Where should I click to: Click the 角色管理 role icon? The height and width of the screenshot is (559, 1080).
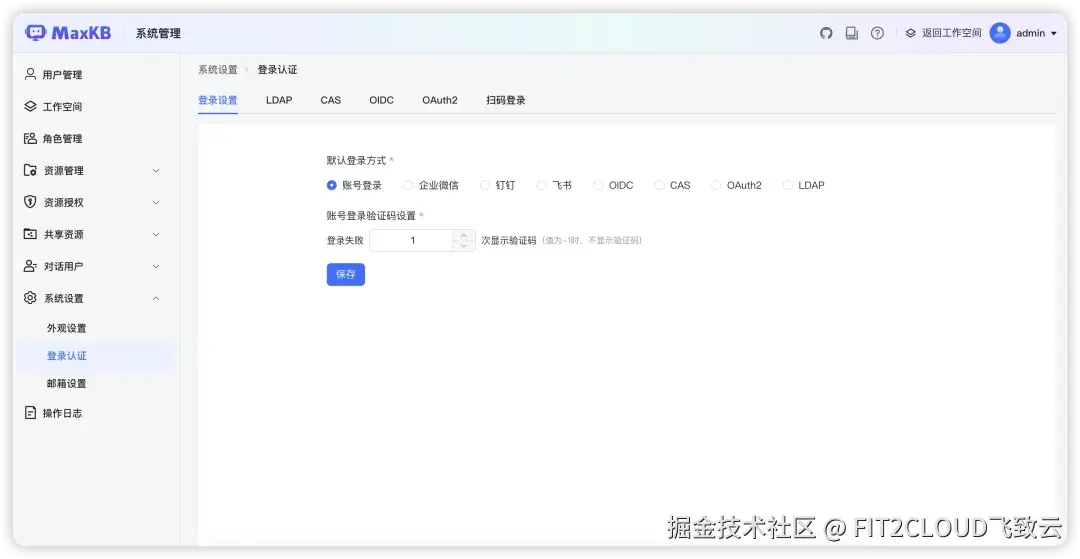tap(30, 138)
